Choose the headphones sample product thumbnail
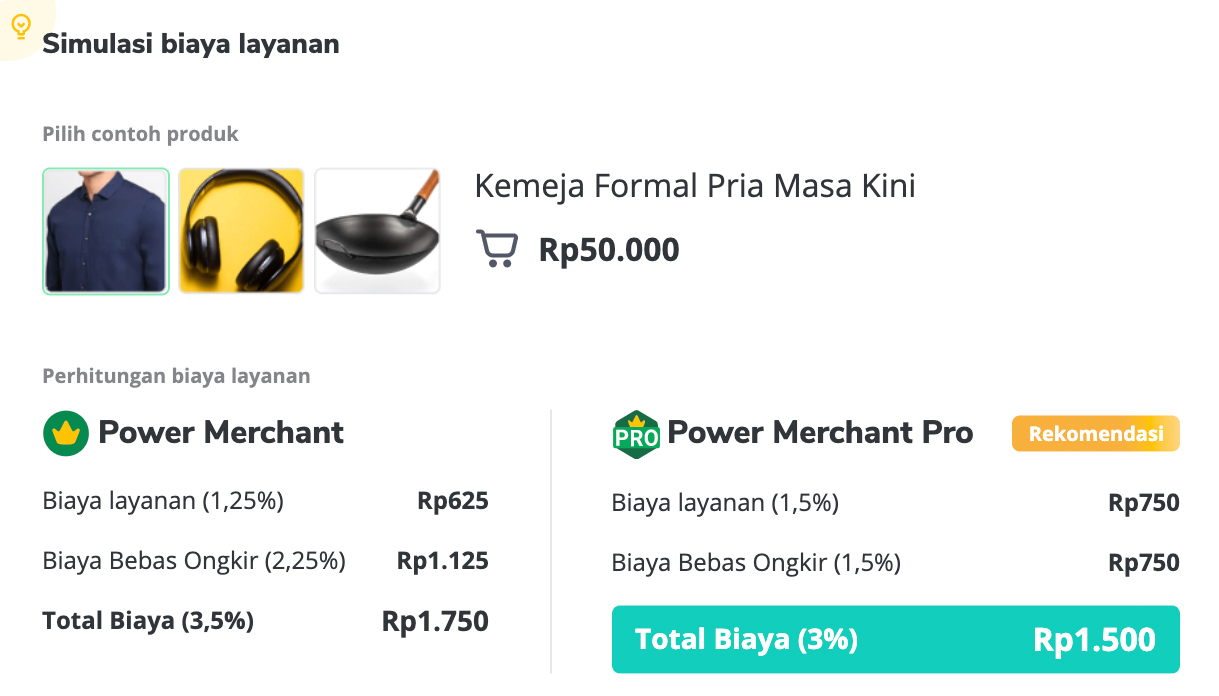 241,231
